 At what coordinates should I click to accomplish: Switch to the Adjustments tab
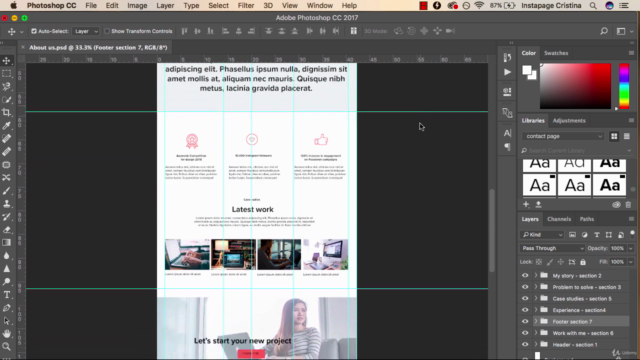(x=569, y=120)
